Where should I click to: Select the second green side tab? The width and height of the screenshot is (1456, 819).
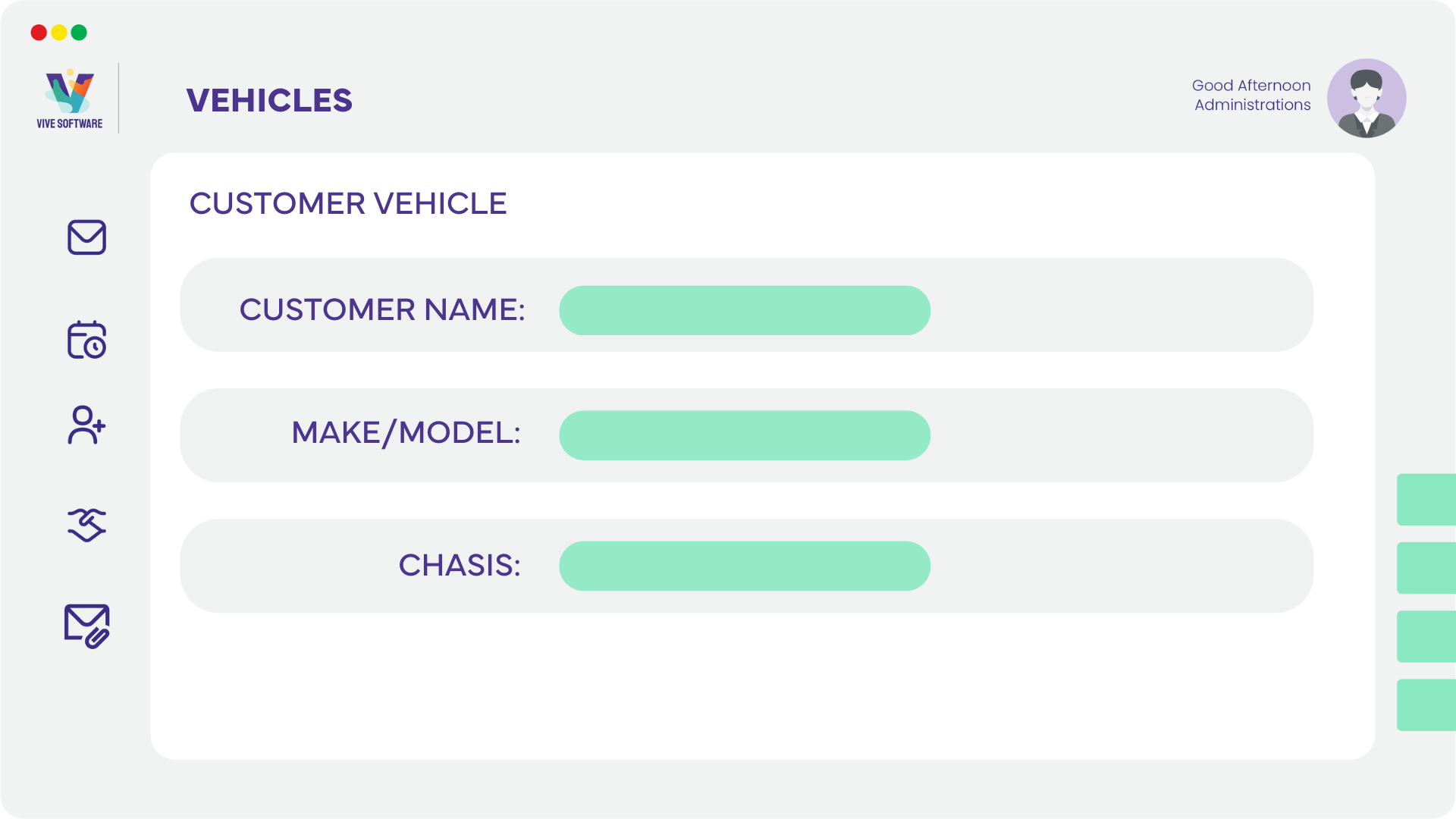[1426, 568]
